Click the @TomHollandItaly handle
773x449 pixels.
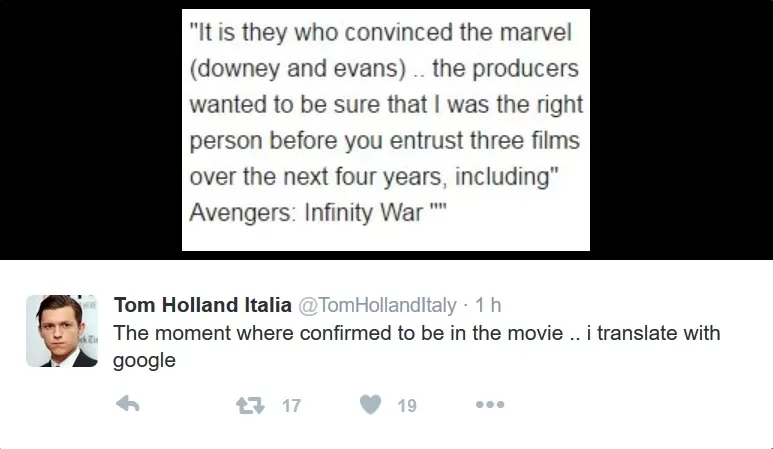pos(378,305)
